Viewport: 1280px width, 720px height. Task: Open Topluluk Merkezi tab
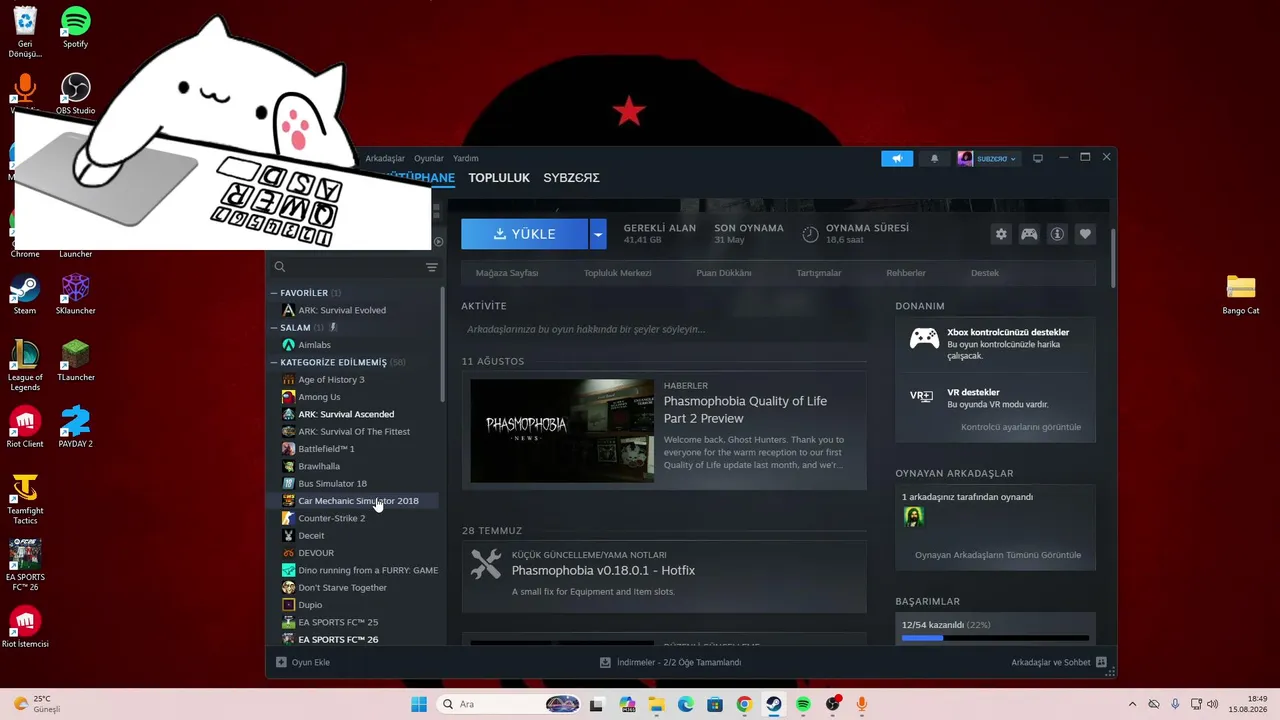[617, 273]
